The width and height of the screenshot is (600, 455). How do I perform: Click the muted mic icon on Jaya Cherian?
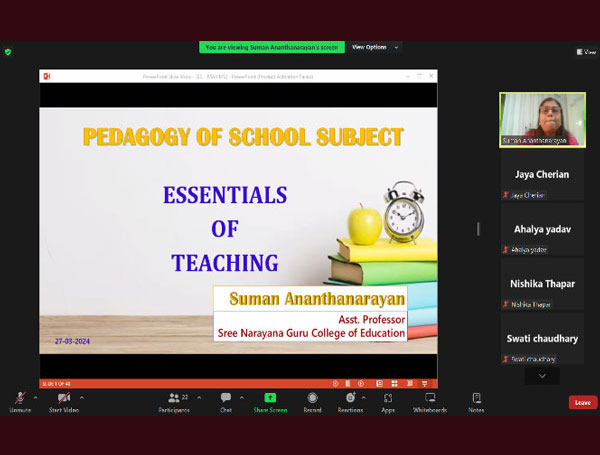(x=505, y=195)
